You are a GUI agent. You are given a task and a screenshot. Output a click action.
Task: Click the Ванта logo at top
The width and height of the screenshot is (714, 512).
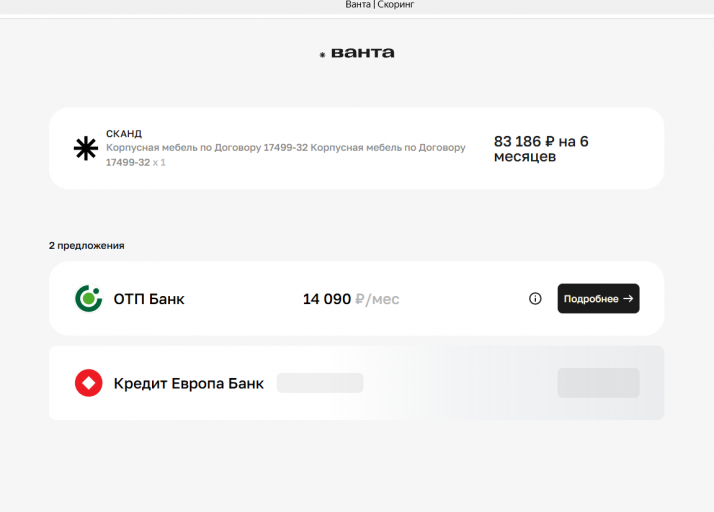pyautogui.click(x=357, y=53)
